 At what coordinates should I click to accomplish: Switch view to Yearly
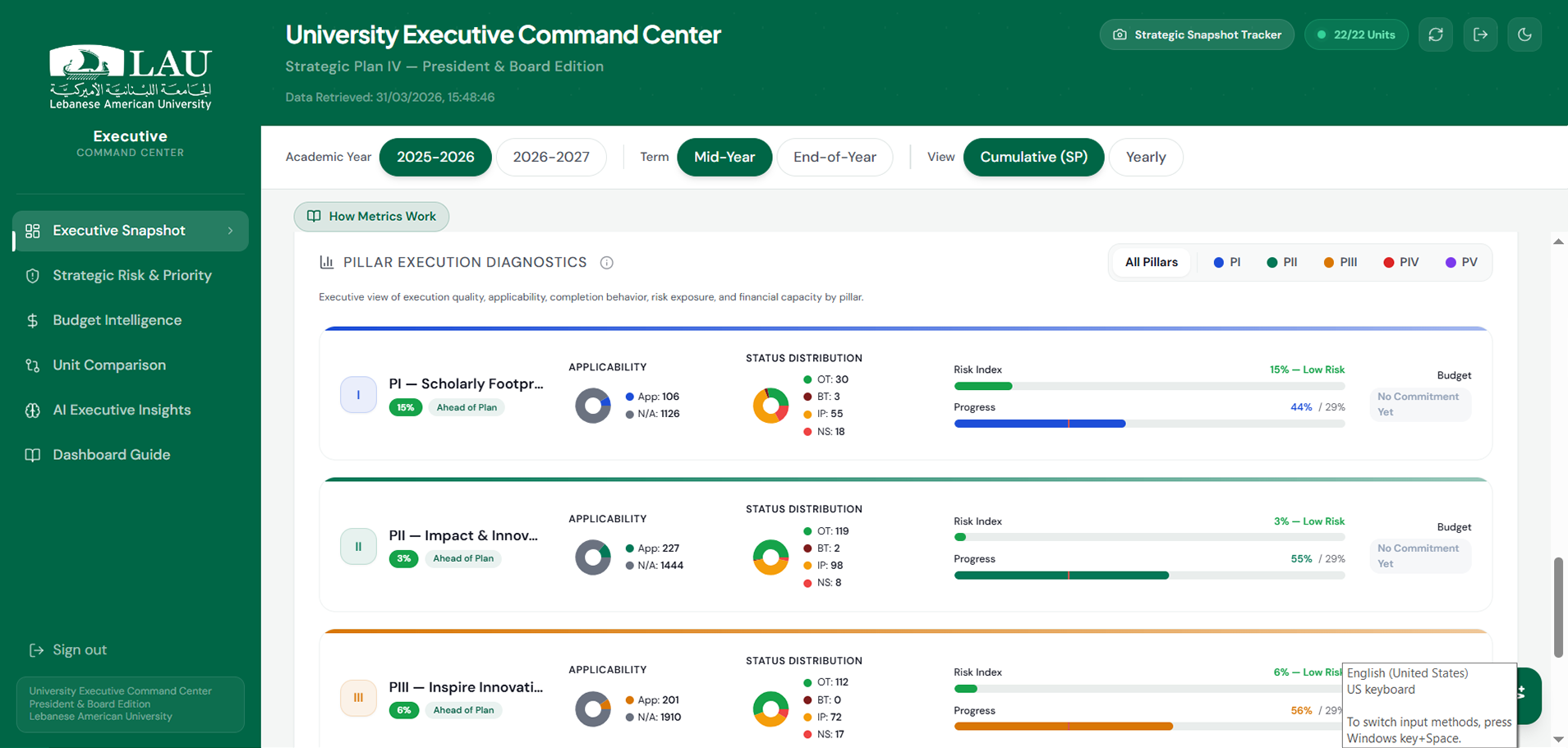[x=1145, y=157]
